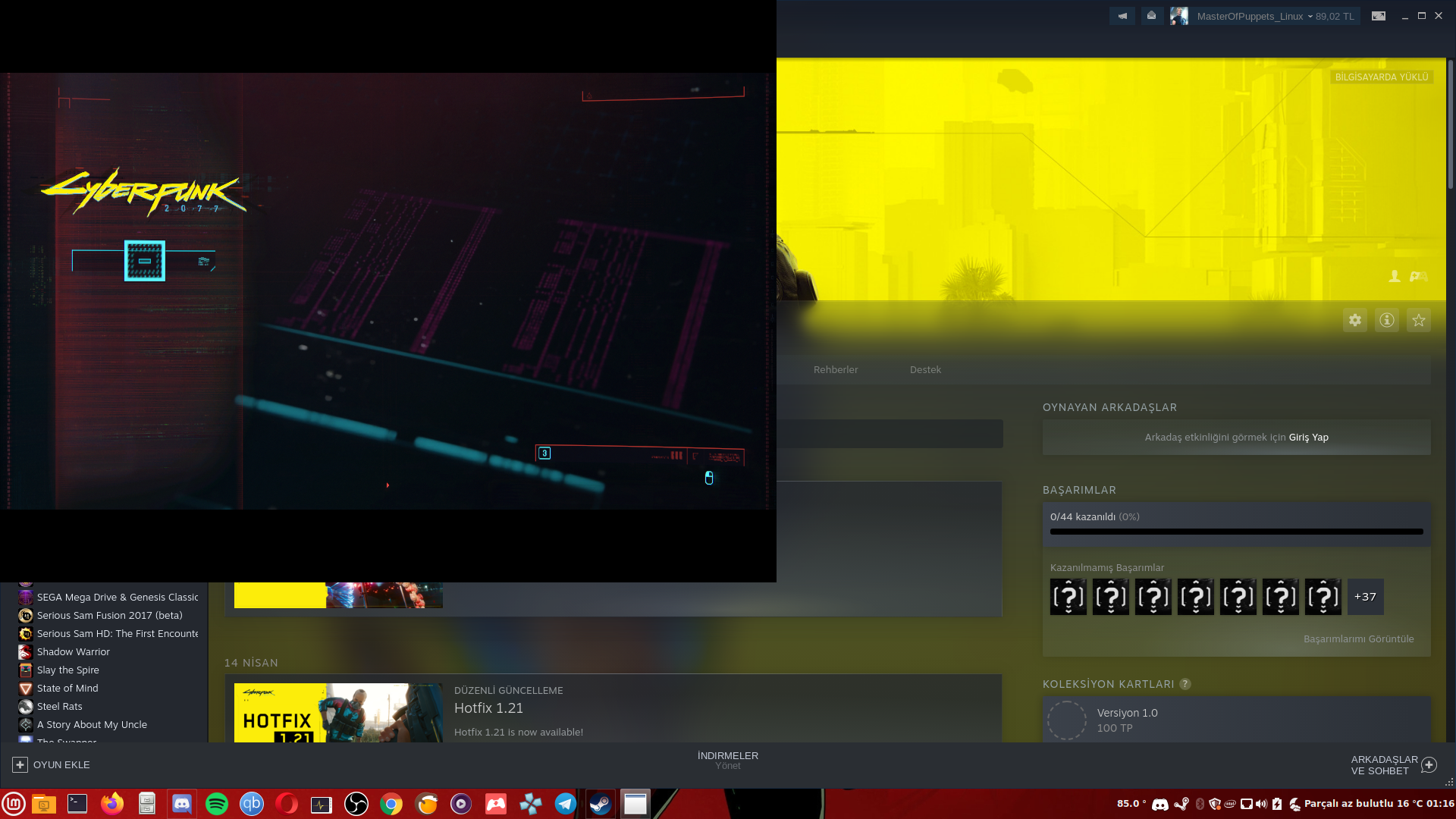Click the OYUN EKLE add game button
The width and height of the screenshot is (1456, 819).
coord(51,765)
